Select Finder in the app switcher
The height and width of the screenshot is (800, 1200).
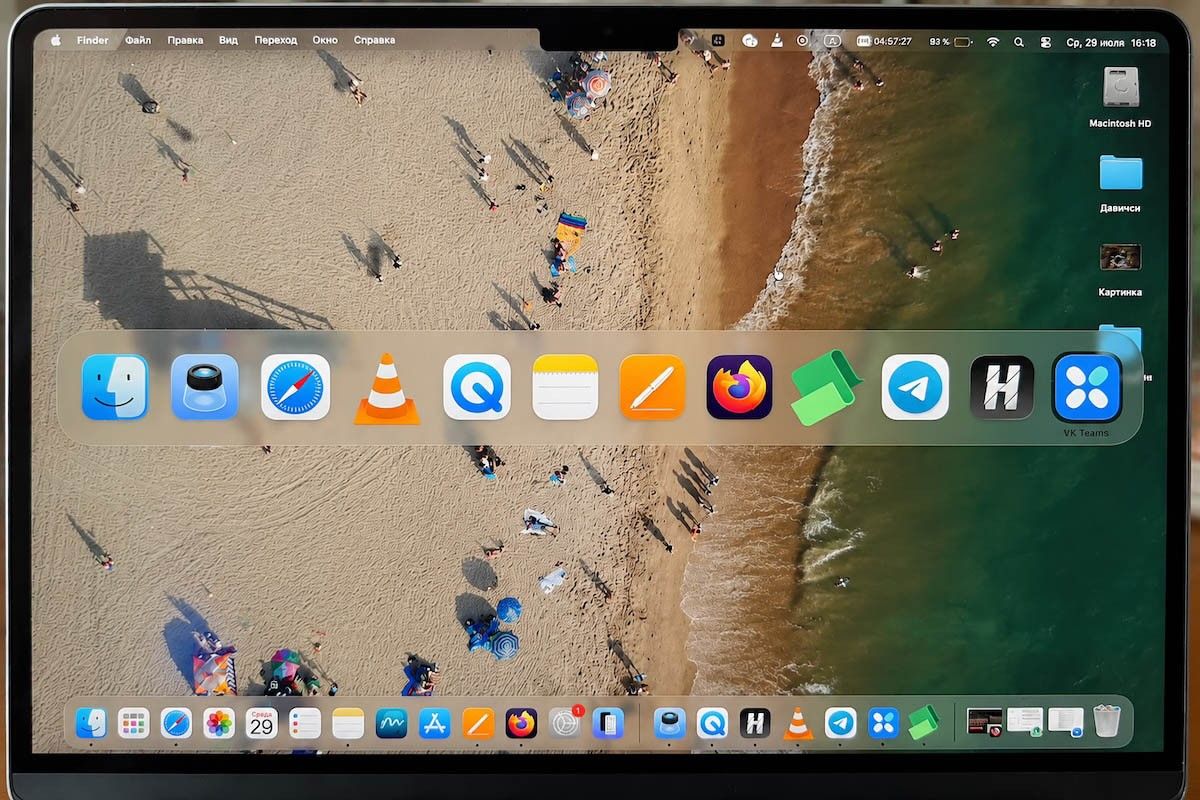pyautogui.click(x=115, y=387)
